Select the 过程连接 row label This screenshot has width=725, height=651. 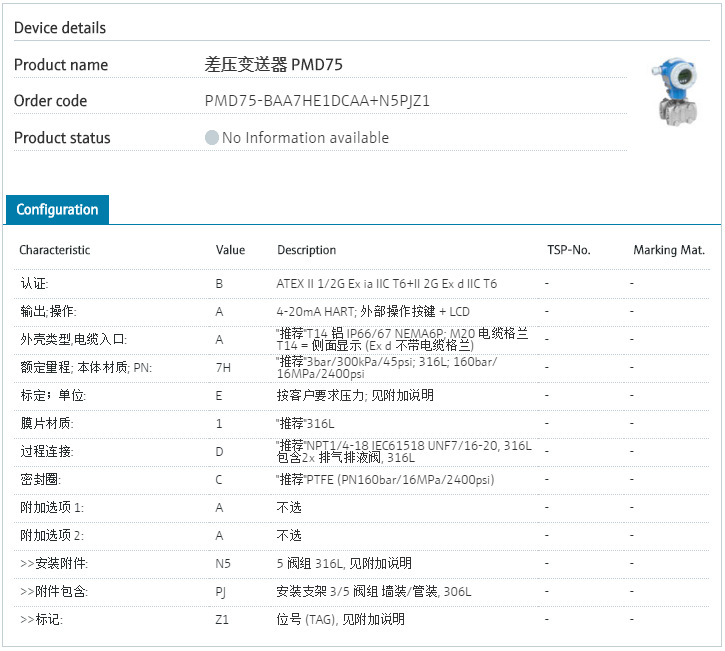[47, 452]
